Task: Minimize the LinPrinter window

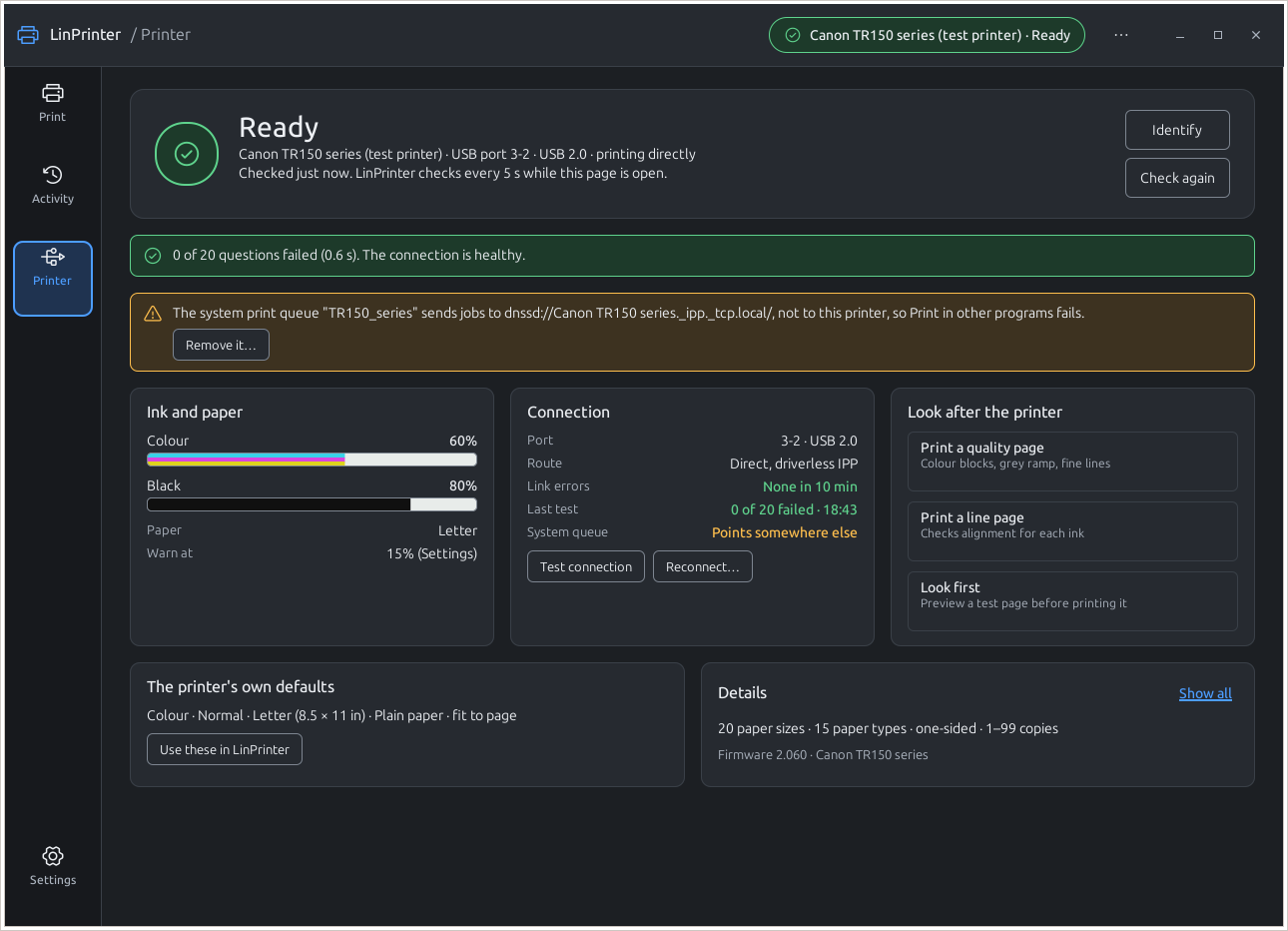Action: pos(1180,35)
